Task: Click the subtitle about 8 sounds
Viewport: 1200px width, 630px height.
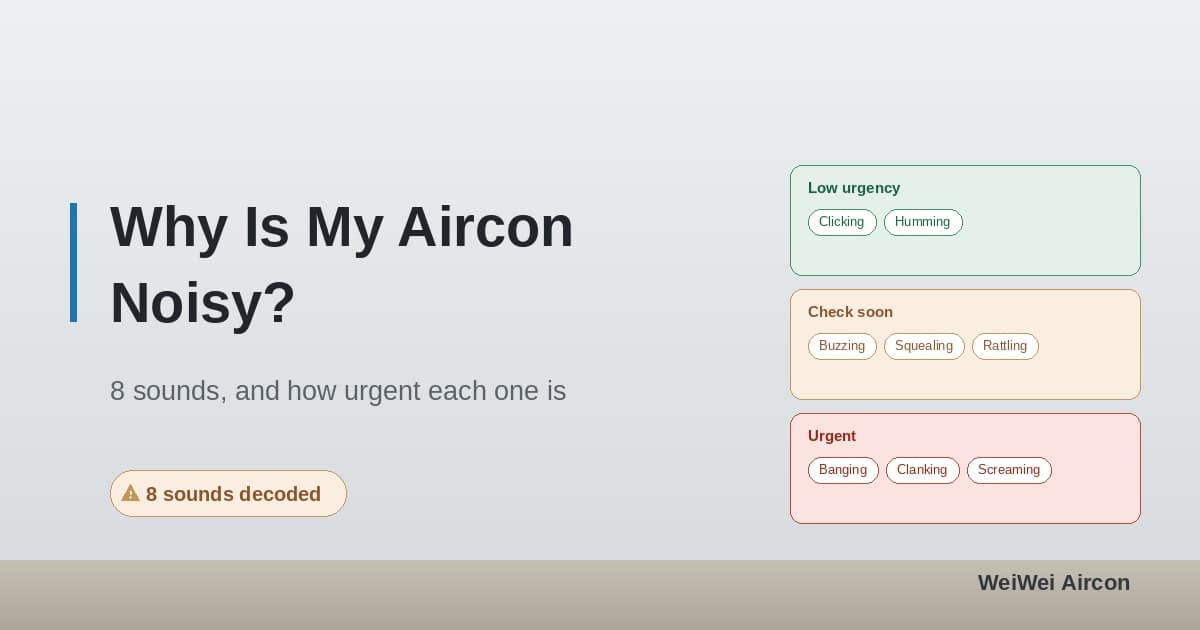Action: click(338, 391)
